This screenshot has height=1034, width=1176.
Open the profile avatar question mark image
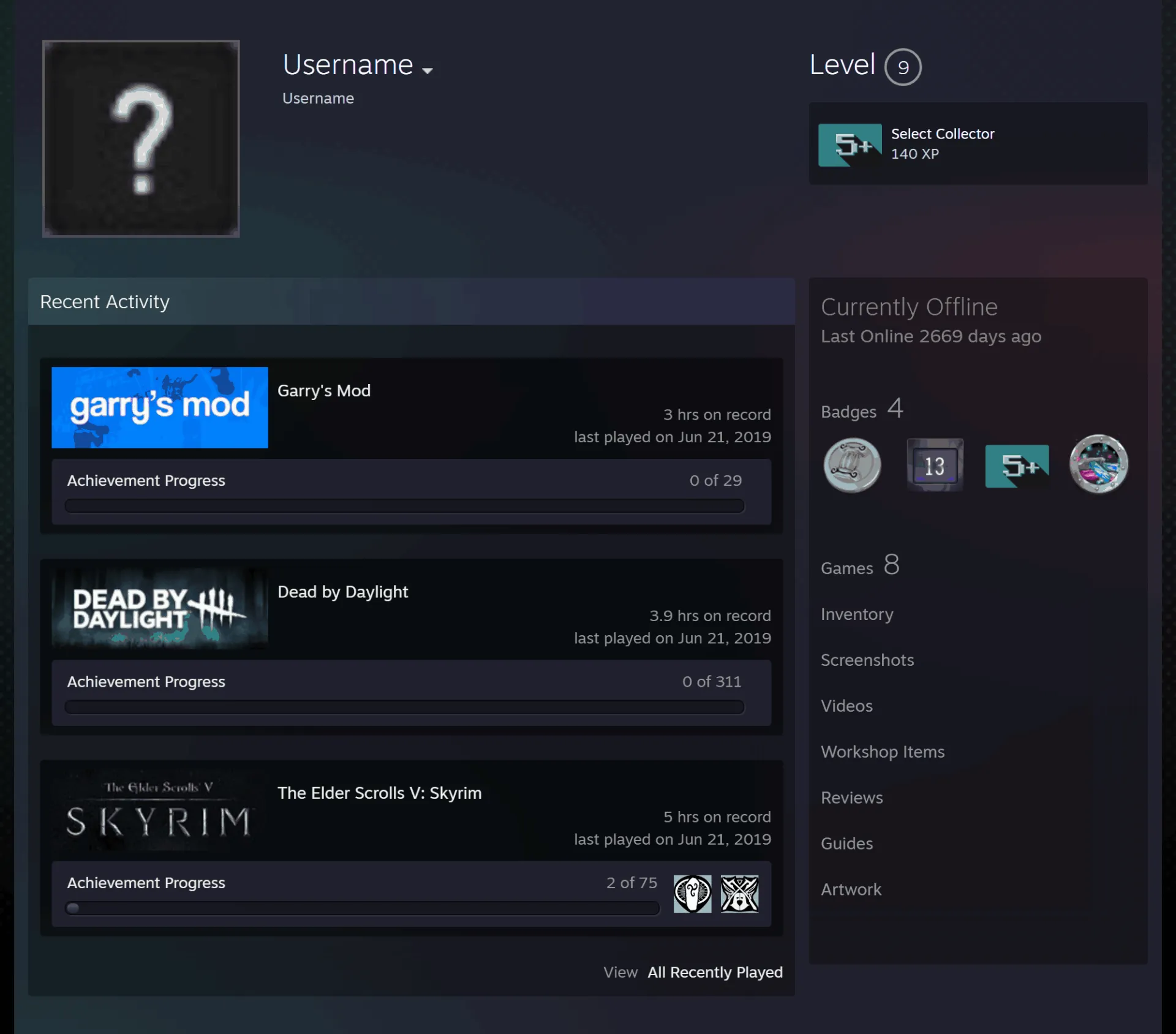(x=141, y=138)
